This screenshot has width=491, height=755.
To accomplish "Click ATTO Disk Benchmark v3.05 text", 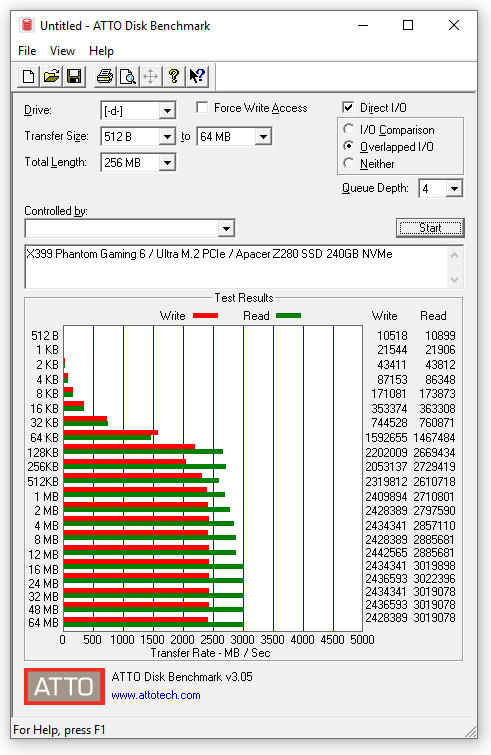I will [x=182, y=677].
